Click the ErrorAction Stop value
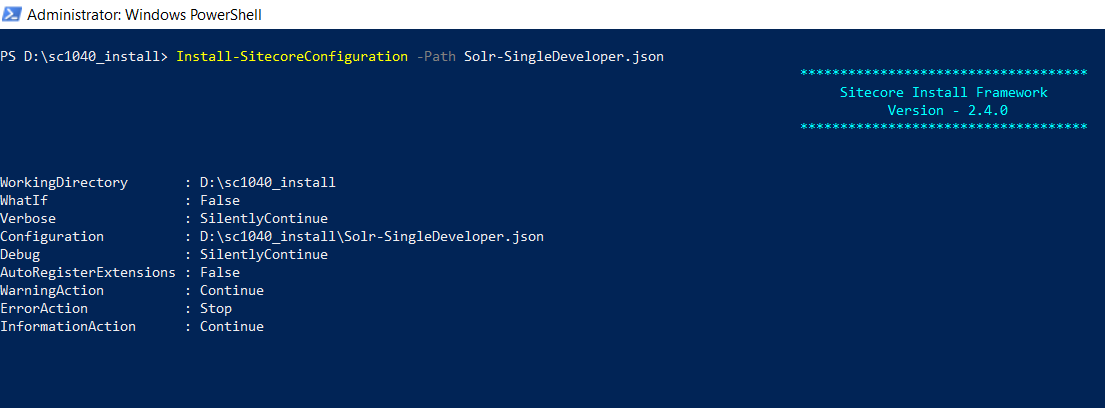Viewport: 1105px width, 408px height. pos(215,309)
